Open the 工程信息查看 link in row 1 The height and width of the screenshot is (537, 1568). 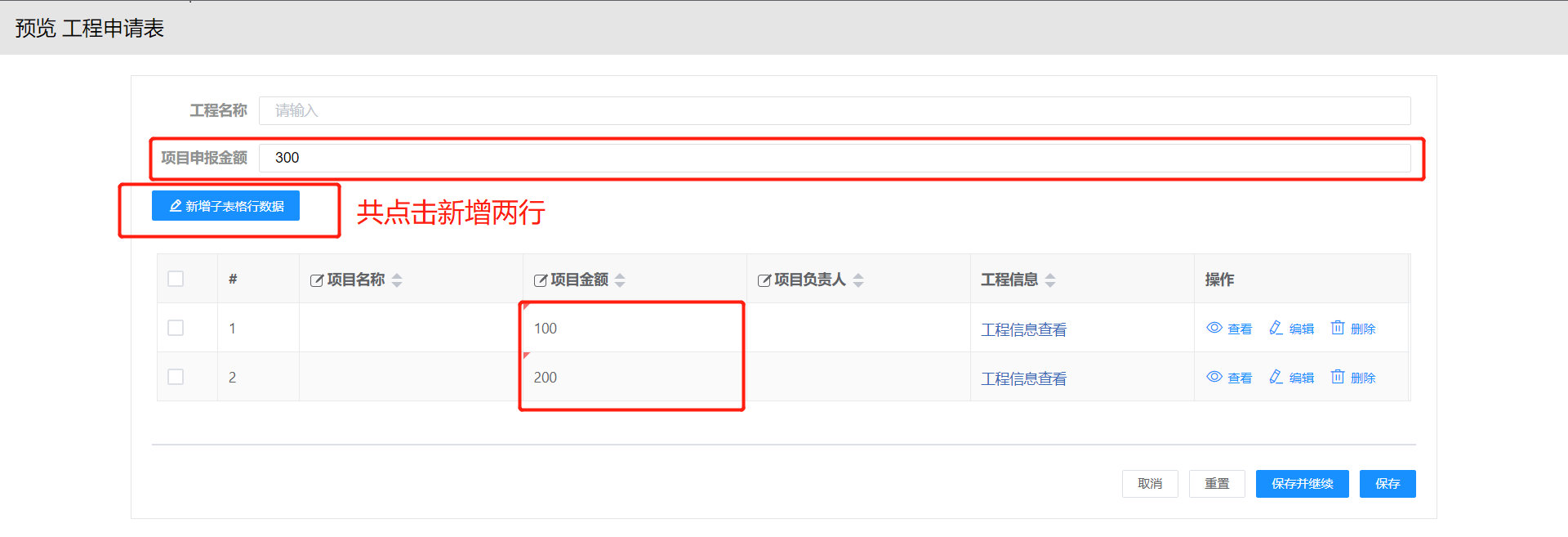[x=1023, y=329]
